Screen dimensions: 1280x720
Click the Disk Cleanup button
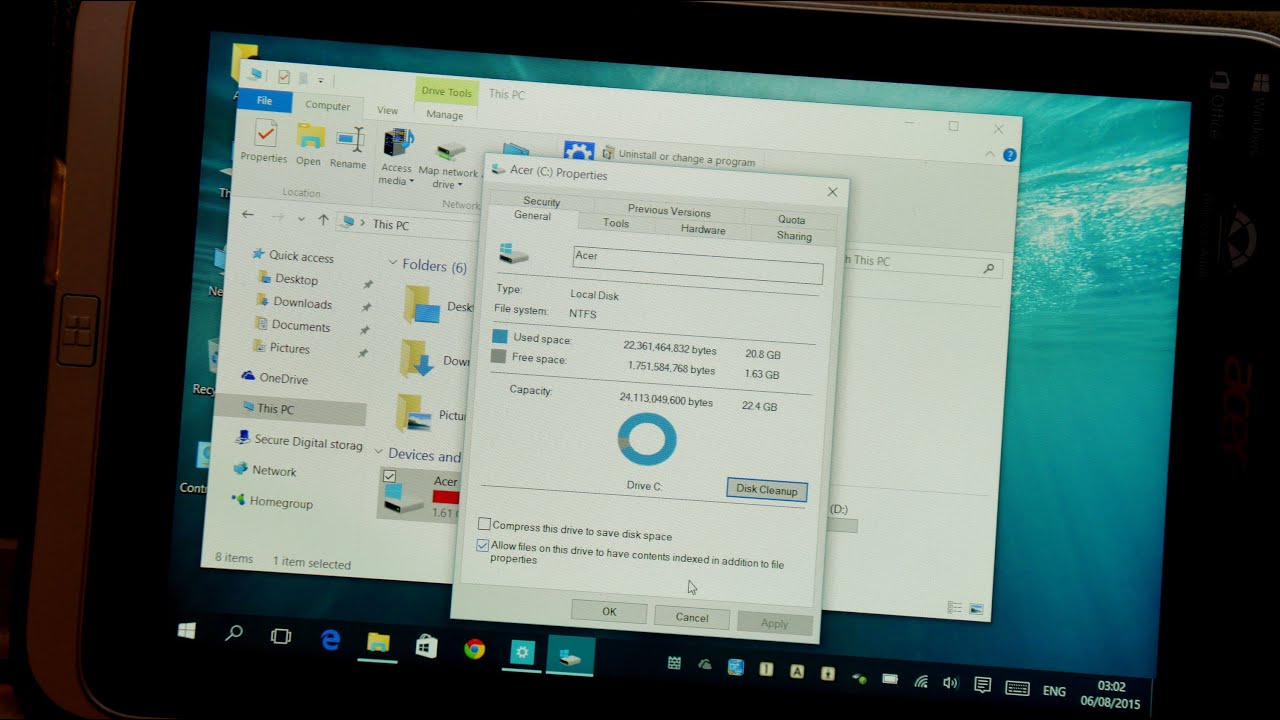tap(767, 489)
